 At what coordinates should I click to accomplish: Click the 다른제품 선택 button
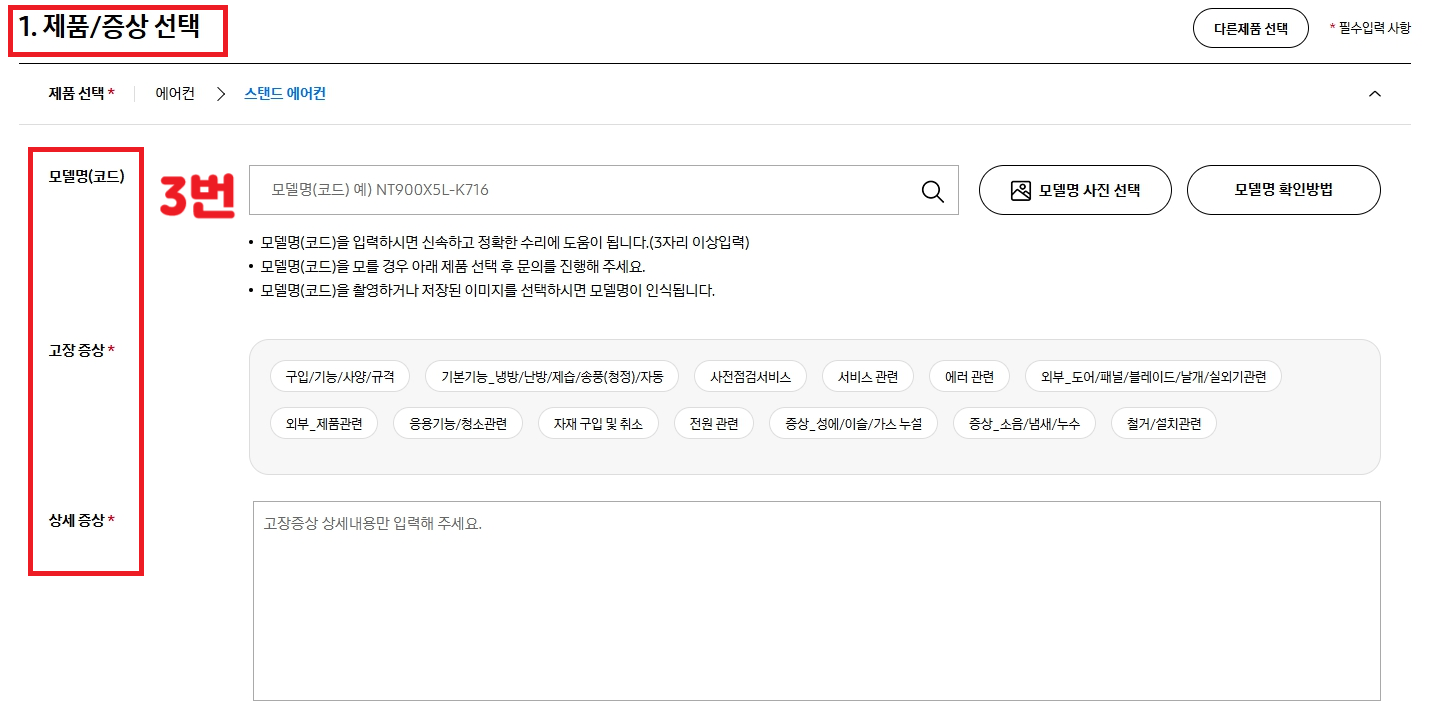point(1250,29)
